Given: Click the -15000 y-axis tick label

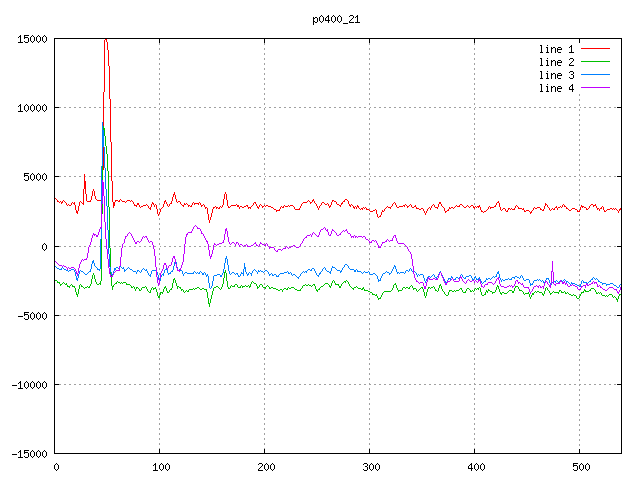Looking at the screenshot, I should (x=29, y=453).
